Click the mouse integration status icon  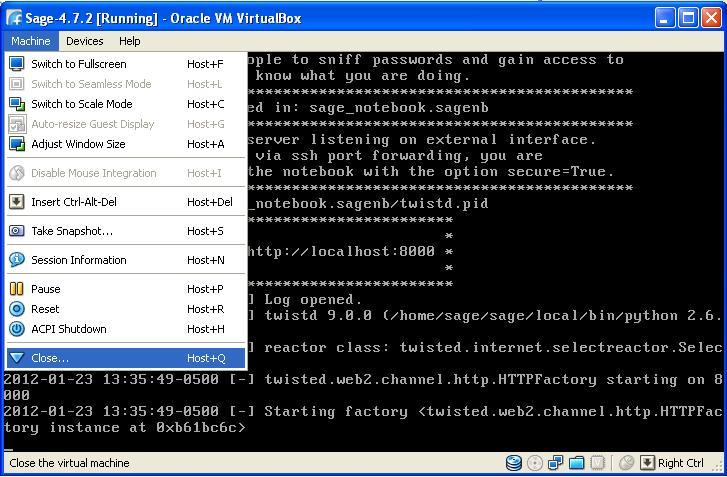(626, 463)
